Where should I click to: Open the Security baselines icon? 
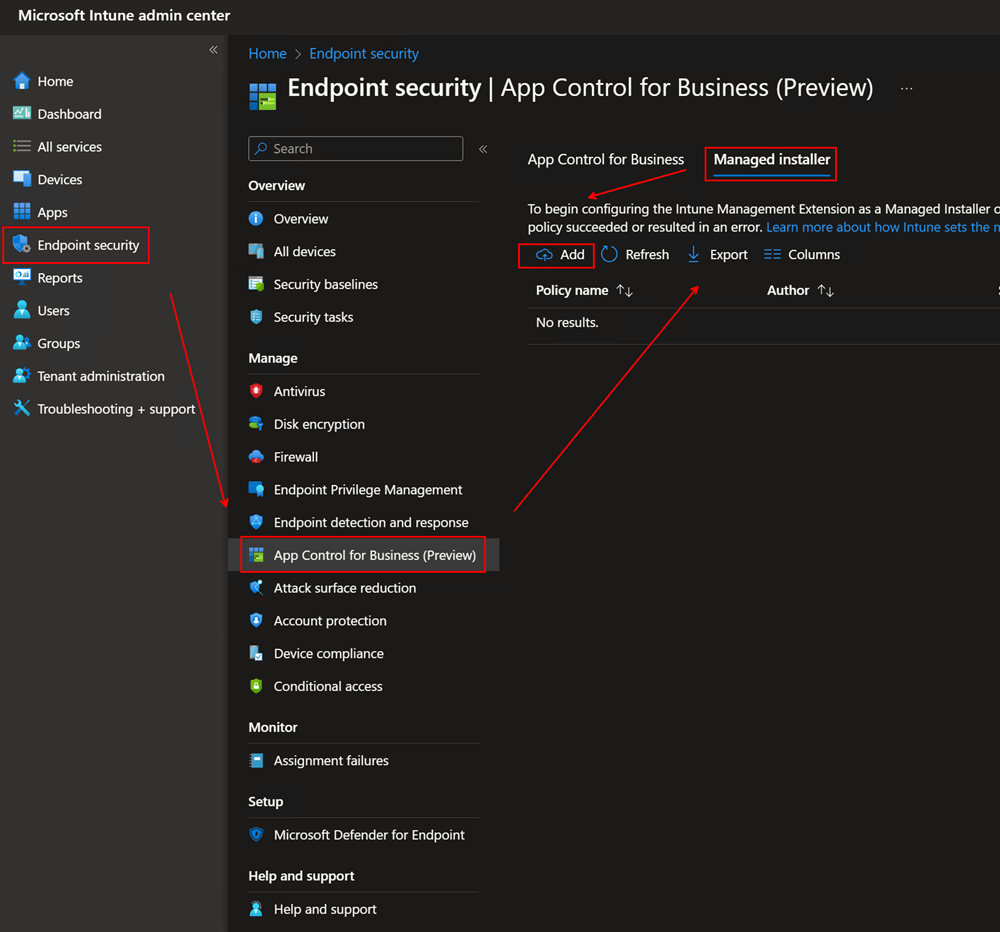pyautogui.click(x=256, y=284)
